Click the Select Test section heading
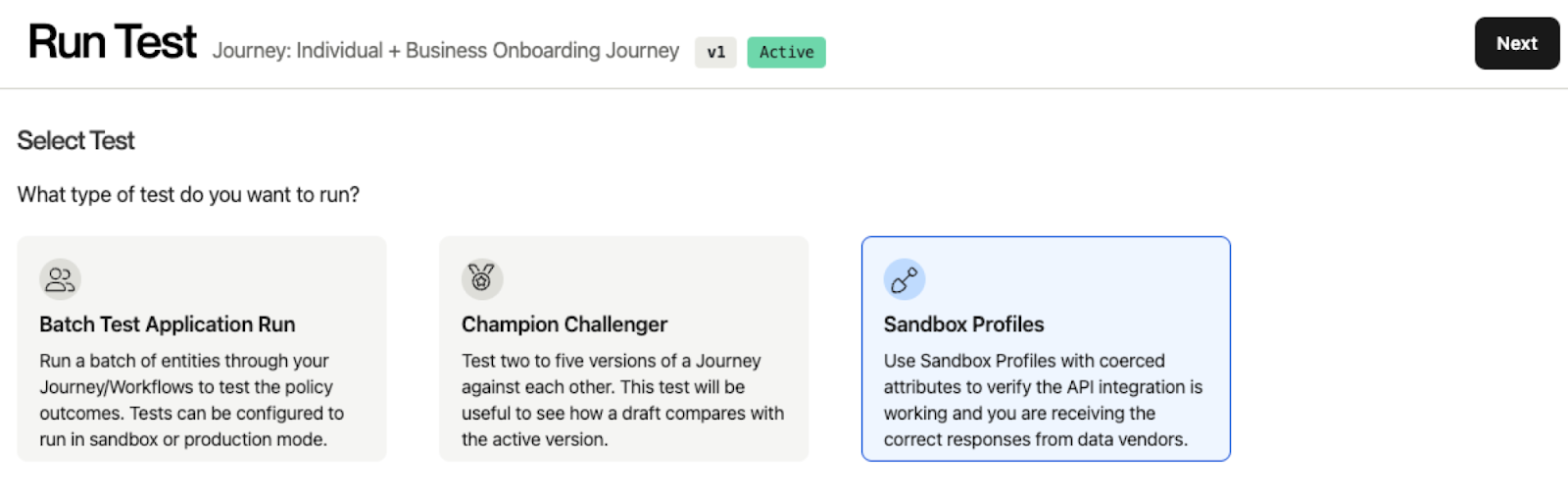Viewport: 1568px width, 497px height. click(x=75, y=141)
